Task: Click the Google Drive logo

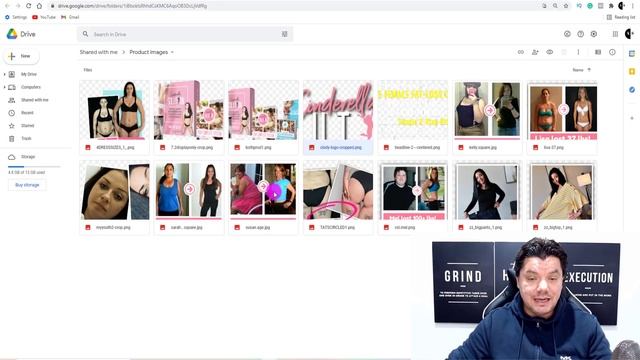Action: click(x=12, y=34)
